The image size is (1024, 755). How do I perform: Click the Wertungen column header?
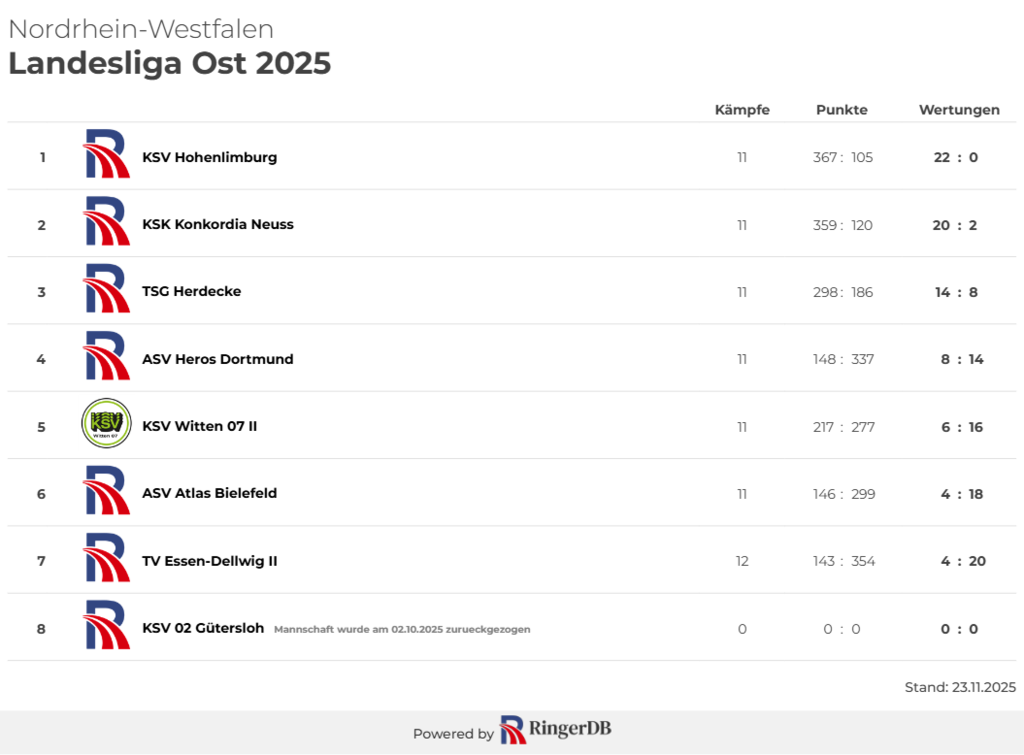pos(959,110)
